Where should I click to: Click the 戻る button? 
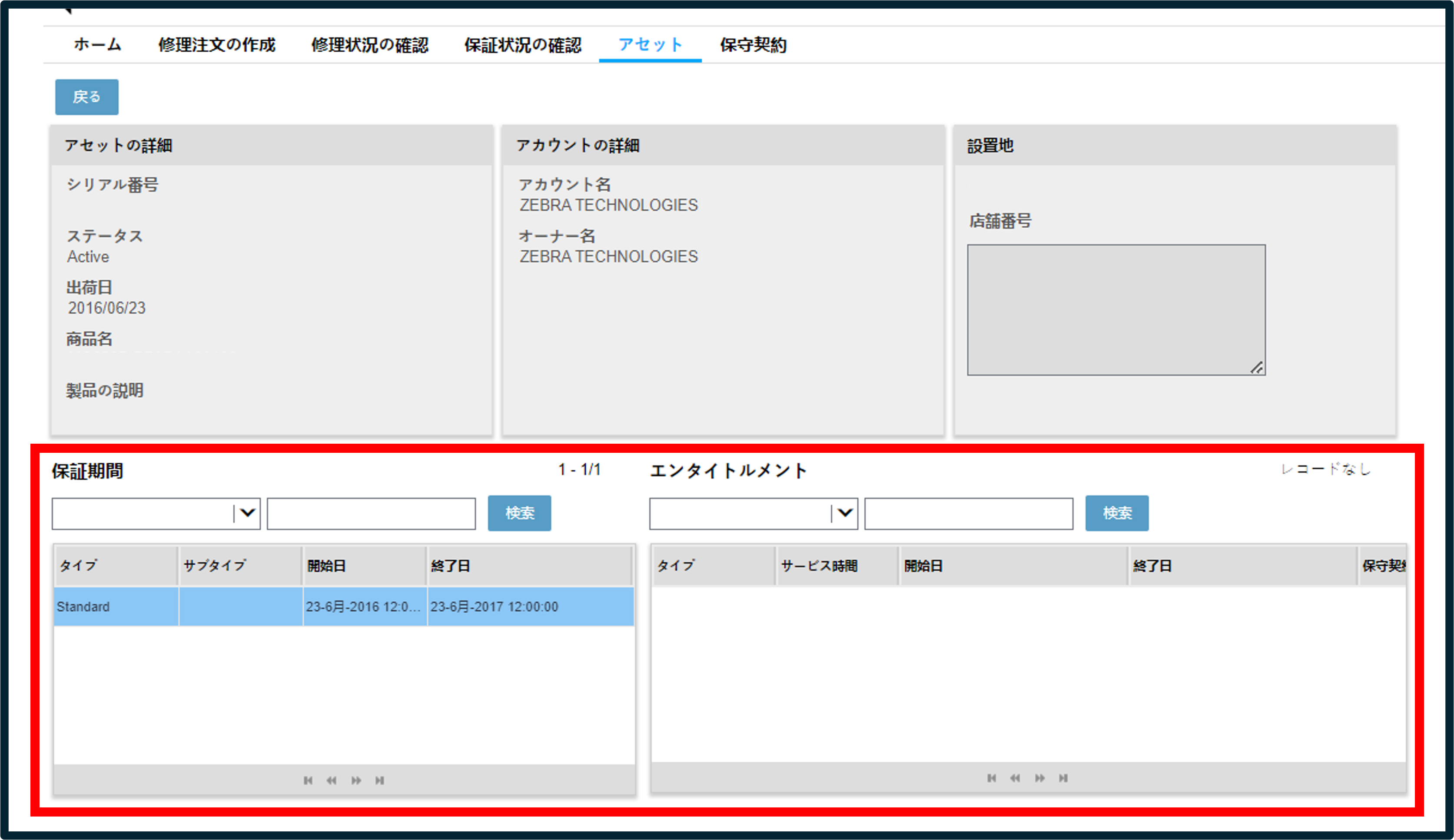[x=87, y=97]
